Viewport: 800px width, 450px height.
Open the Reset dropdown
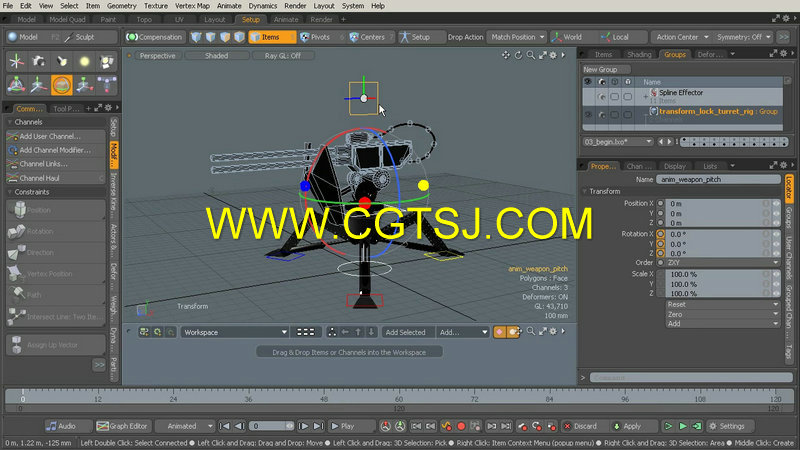click(723, 304)
